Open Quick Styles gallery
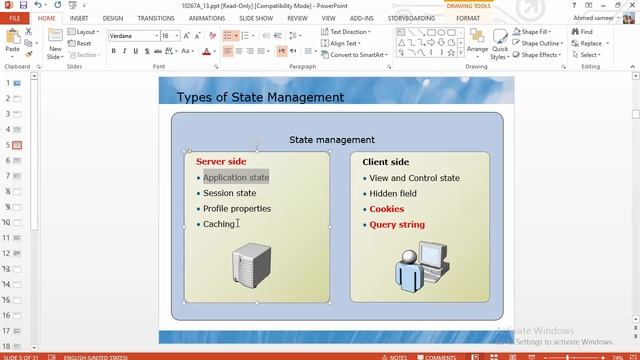 pos(500,44)
